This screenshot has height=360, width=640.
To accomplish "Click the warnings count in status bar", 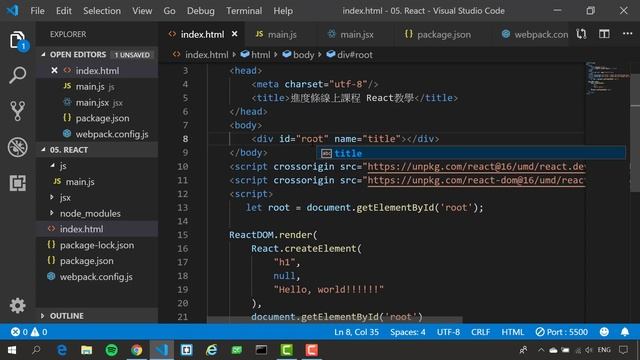I will [39, 332].
